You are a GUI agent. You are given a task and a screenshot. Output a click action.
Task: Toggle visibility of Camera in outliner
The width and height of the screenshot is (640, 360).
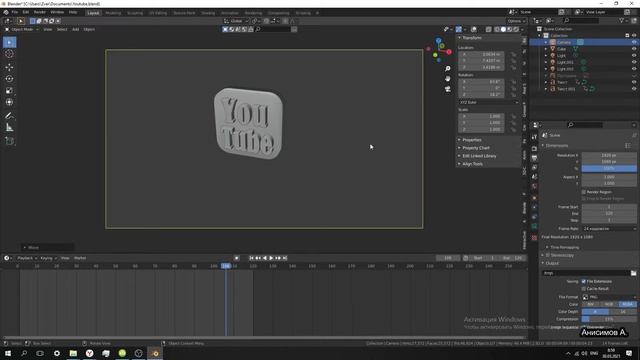pos(634,42)
